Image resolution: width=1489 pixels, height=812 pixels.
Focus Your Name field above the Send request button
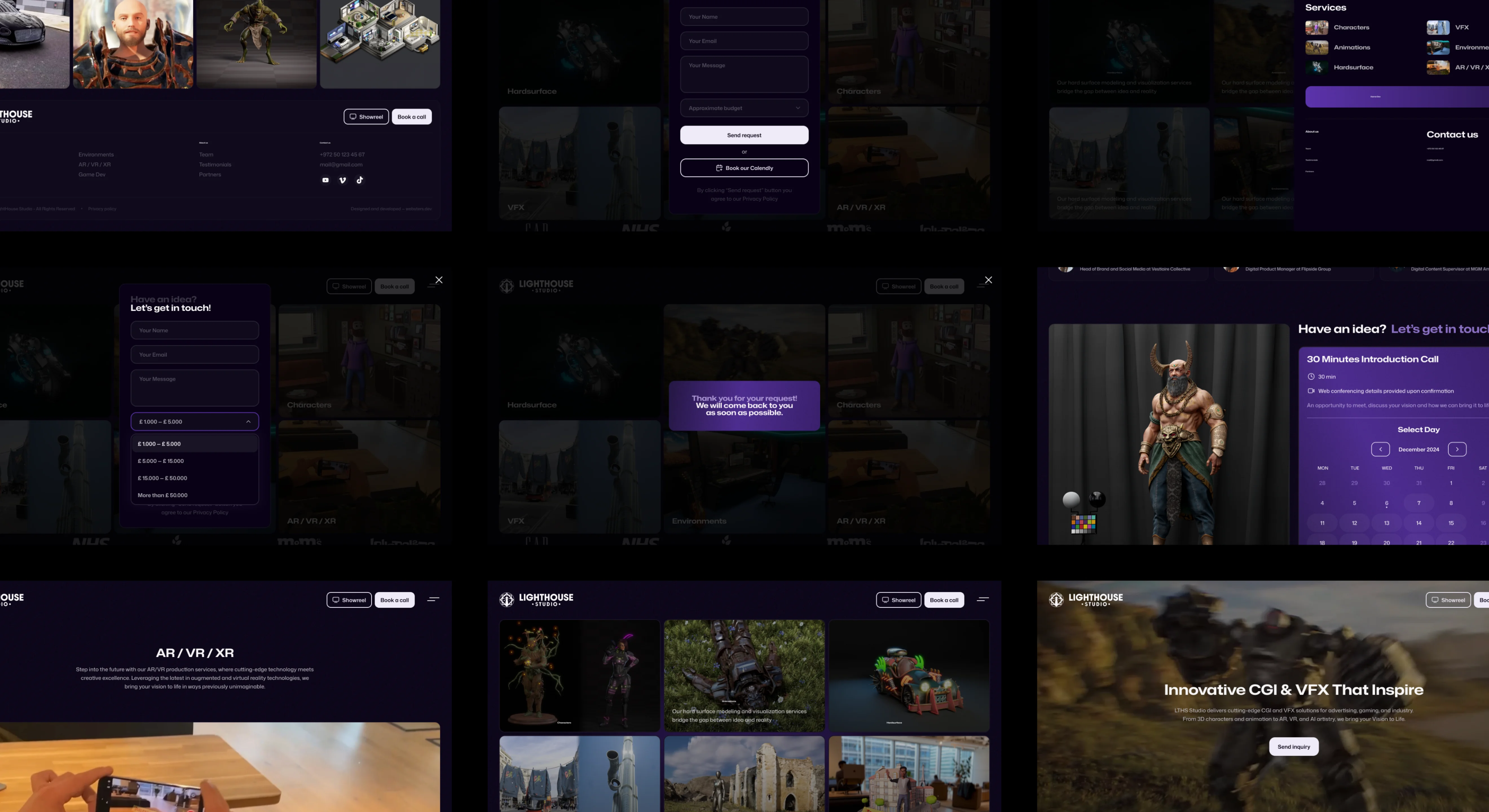click(744, 17)
